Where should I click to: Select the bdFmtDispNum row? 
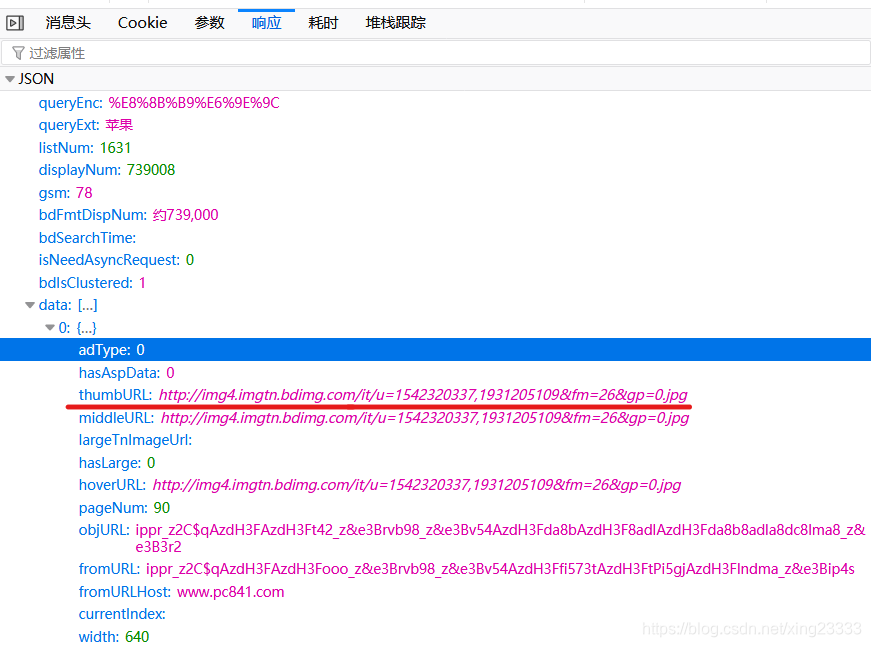[x=436, y=215]
